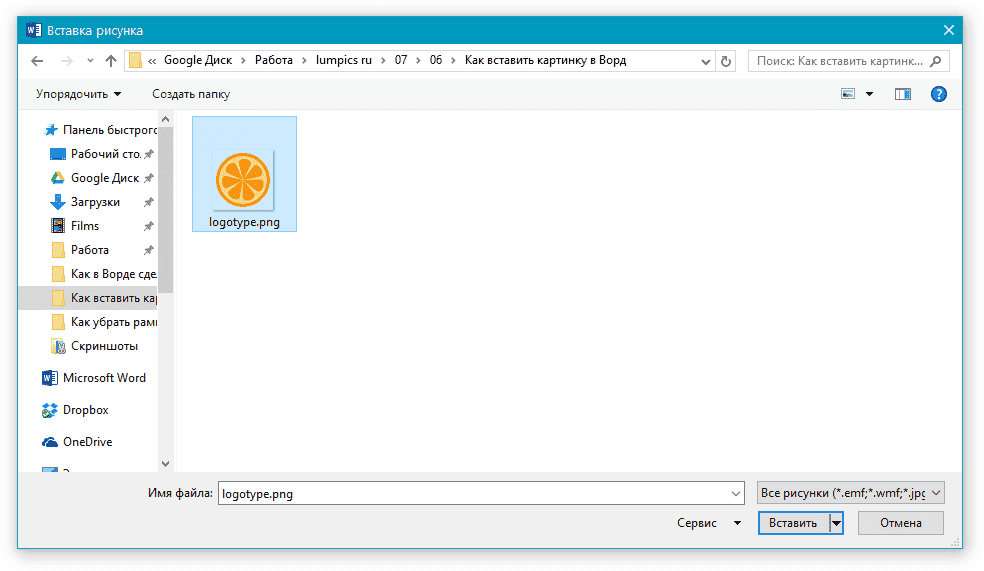Expand the file name history dropdown
This screenshot has width=984, height=571.
point(736,493)
